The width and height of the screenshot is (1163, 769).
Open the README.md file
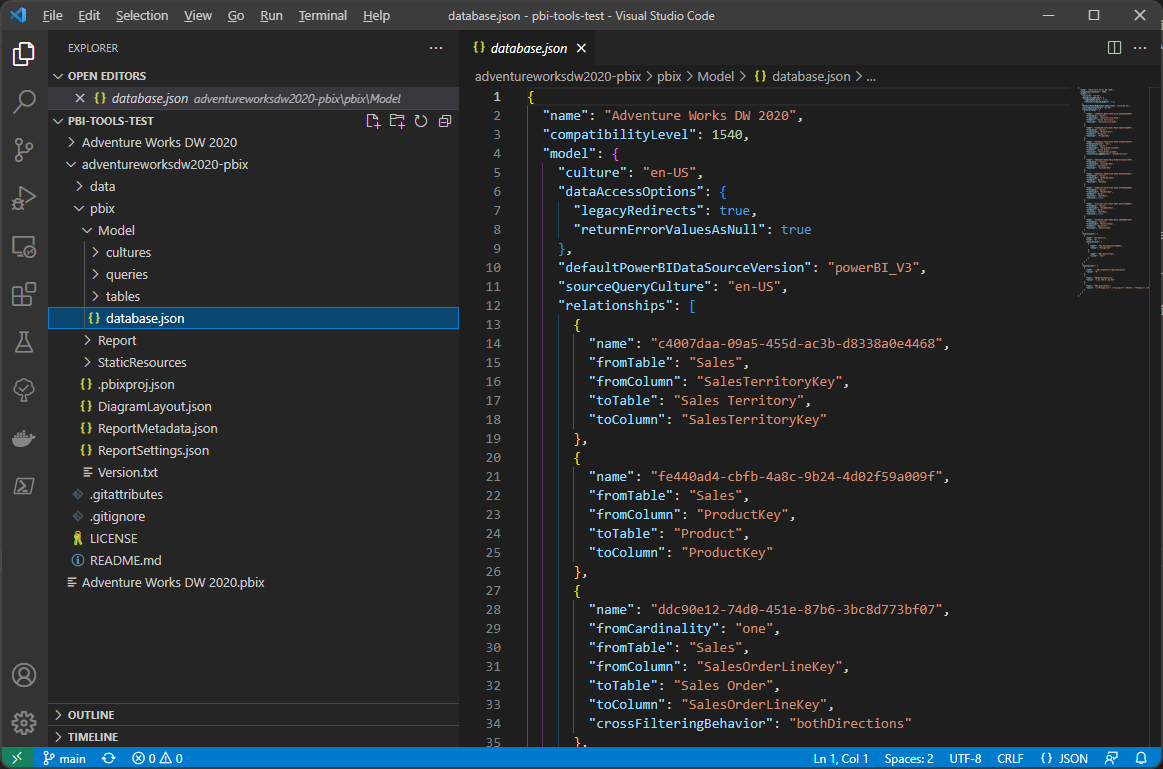[x=253, y=561]
